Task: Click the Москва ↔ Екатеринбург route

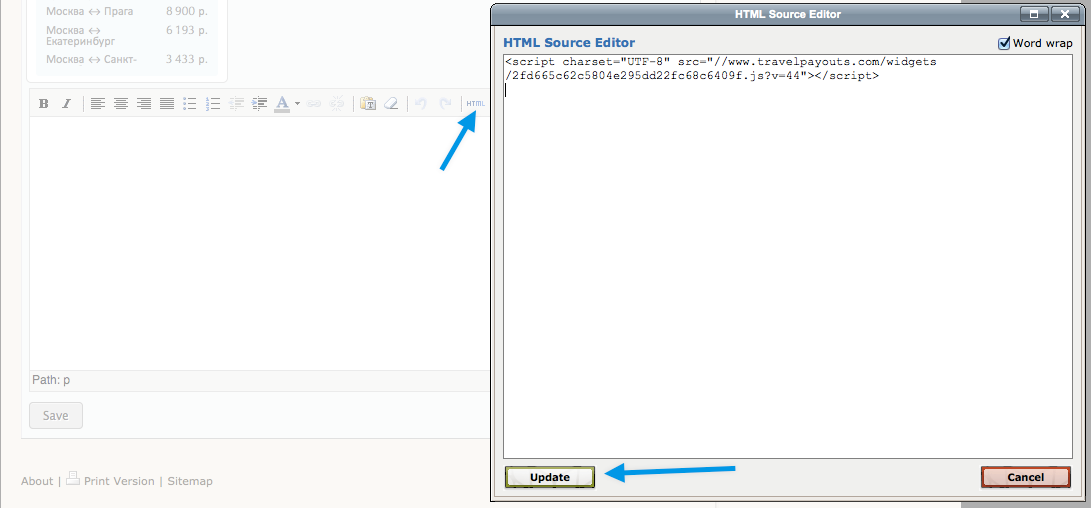Action: pos(81,35)
